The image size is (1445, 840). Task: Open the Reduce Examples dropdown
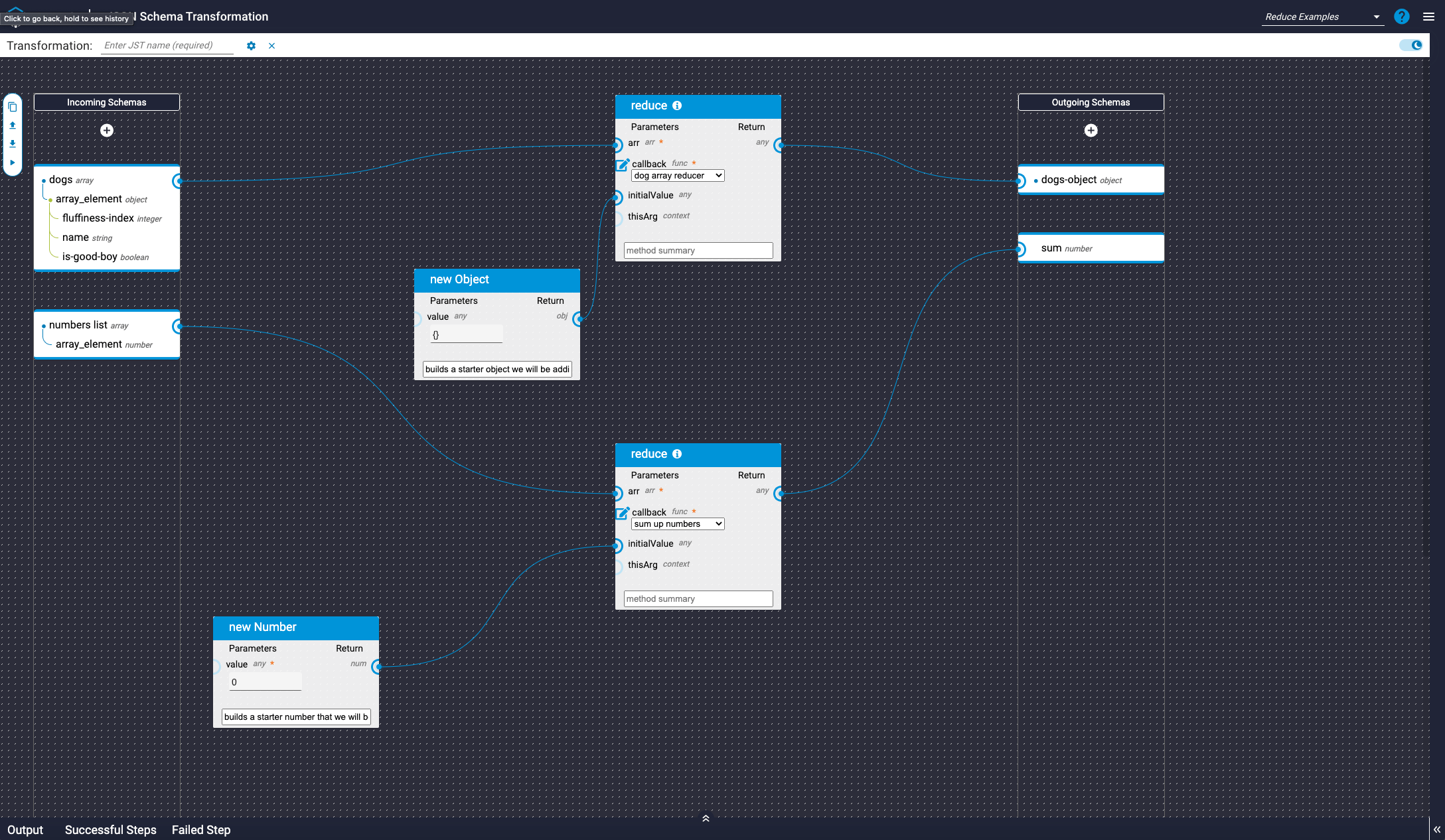(1322, 17)
